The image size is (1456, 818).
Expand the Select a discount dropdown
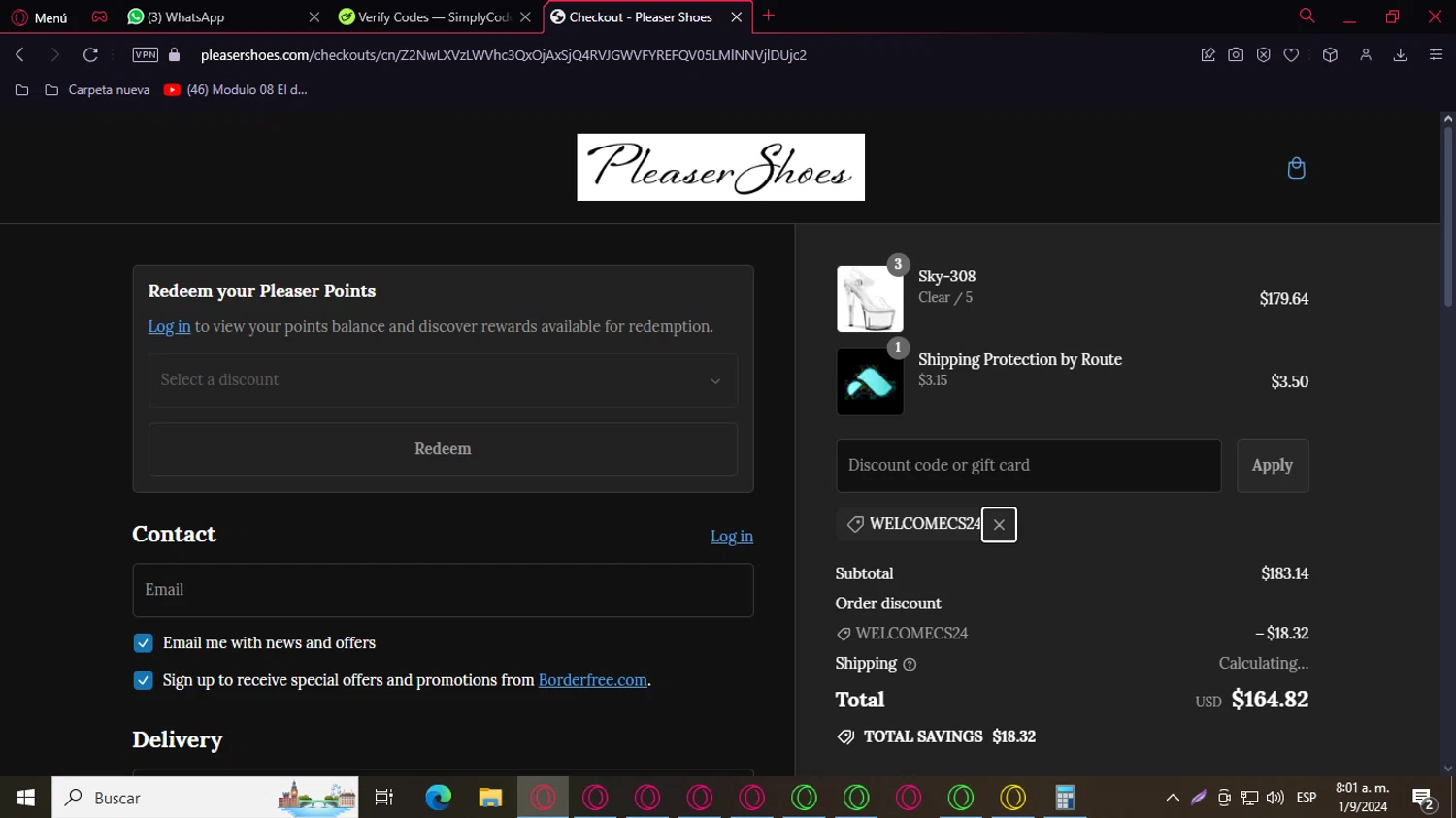point(443,380)
